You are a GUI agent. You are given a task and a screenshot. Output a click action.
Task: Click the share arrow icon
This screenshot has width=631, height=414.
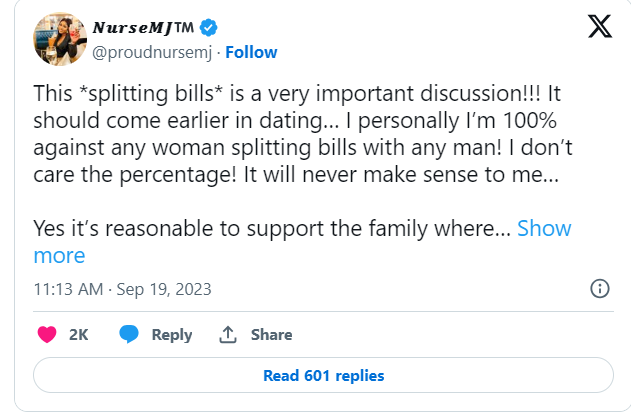pyautogui.click(x=227, y=335)
